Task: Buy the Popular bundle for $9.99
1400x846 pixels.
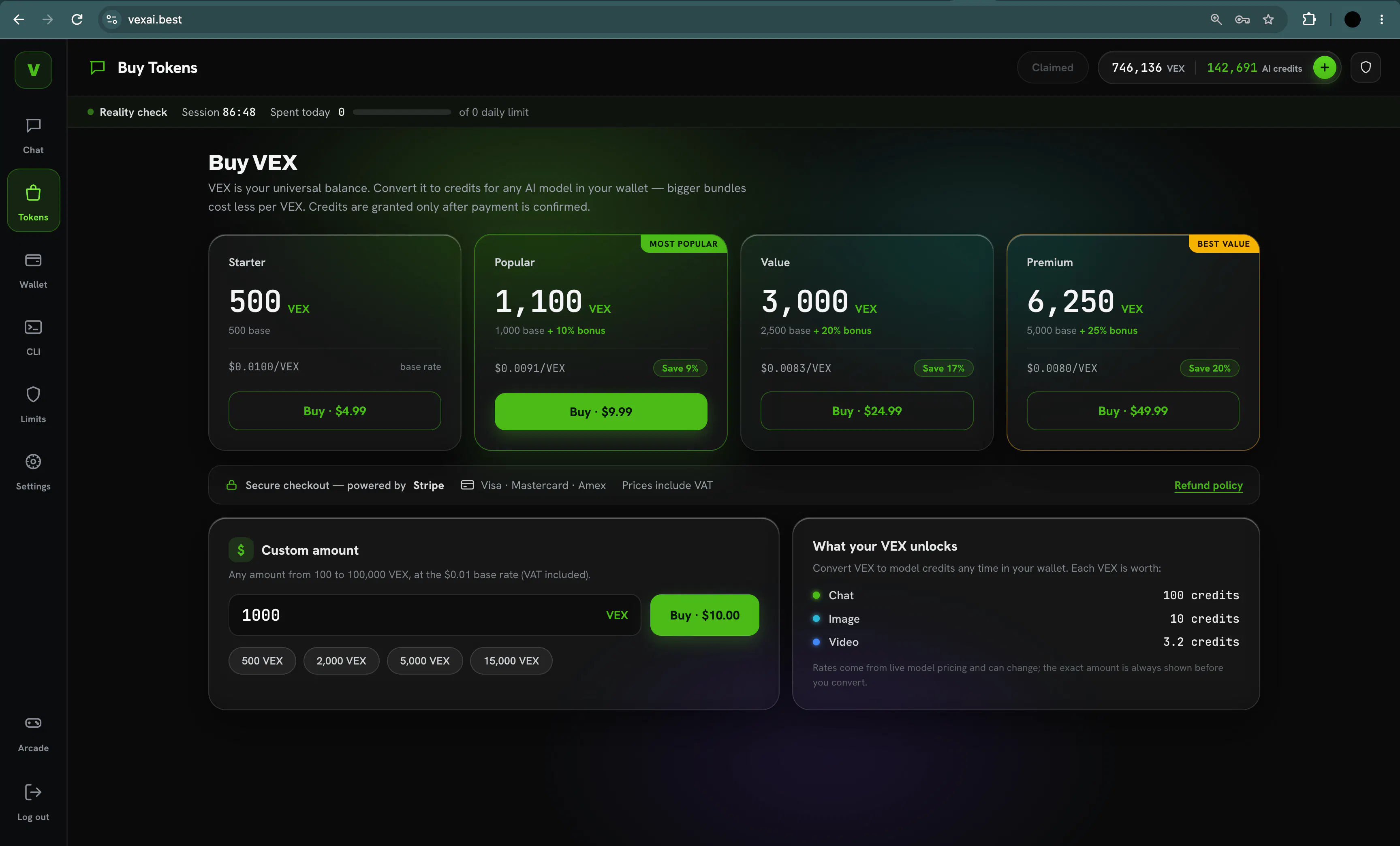Action: [601, 411]
